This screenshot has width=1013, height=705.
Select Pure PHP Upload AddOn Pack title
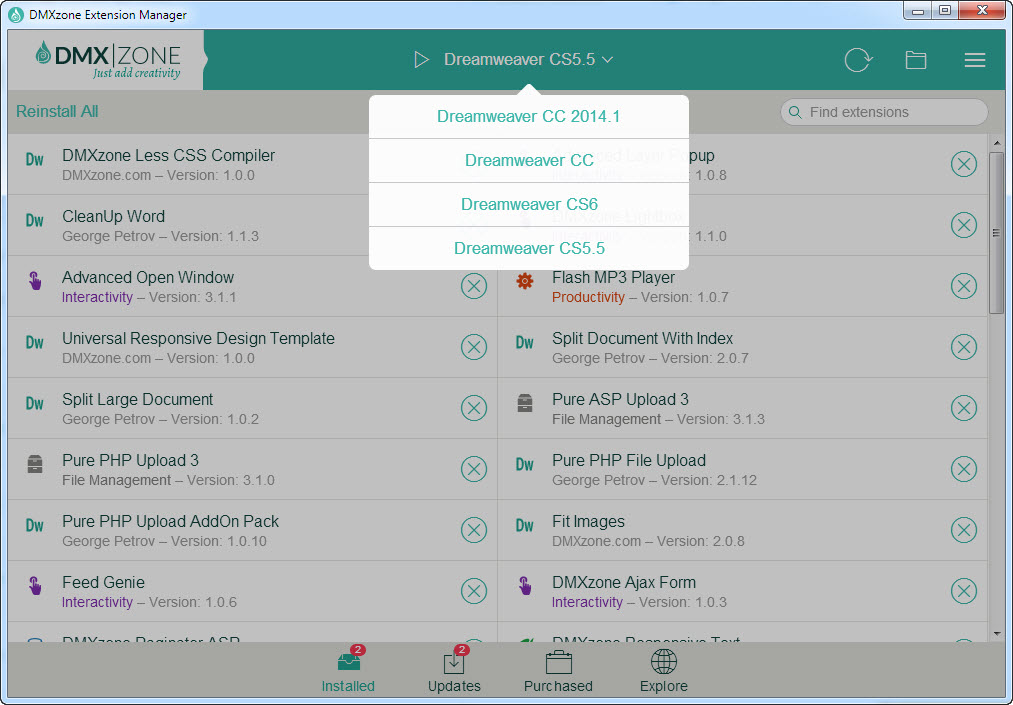click(x=170, y=521)
